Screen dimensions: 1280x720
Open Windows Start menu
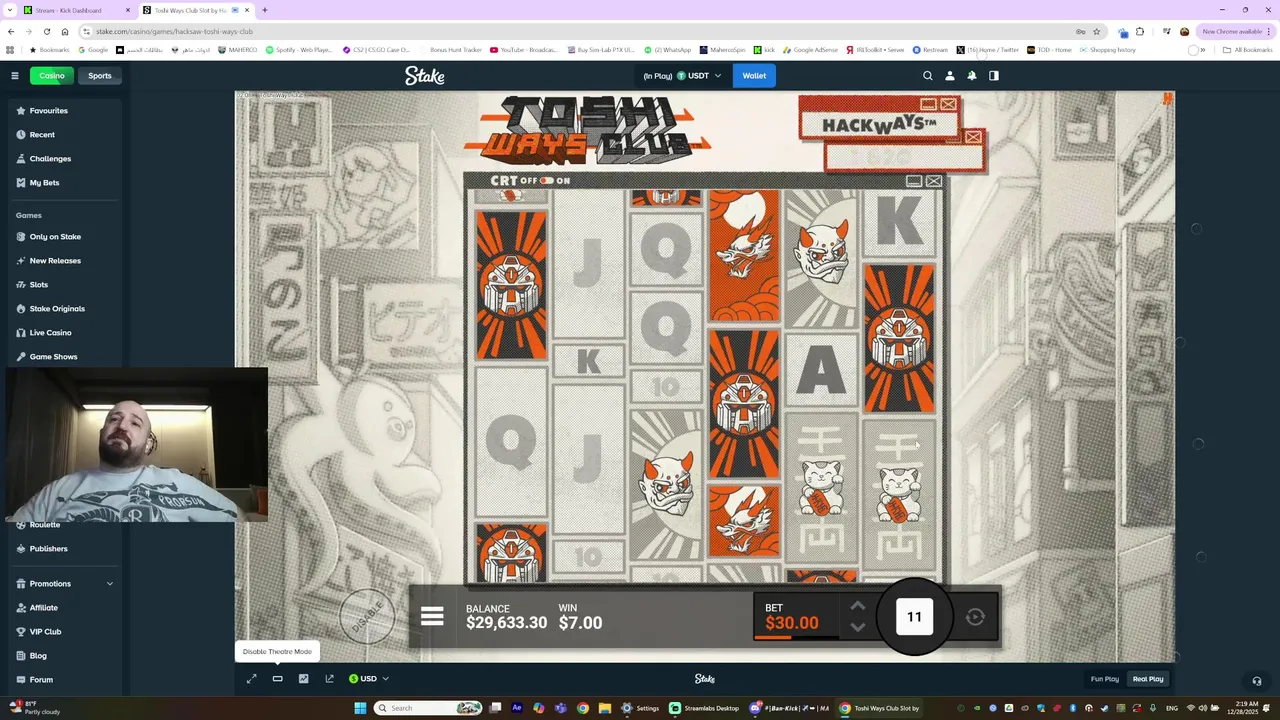tap(361, 708)
